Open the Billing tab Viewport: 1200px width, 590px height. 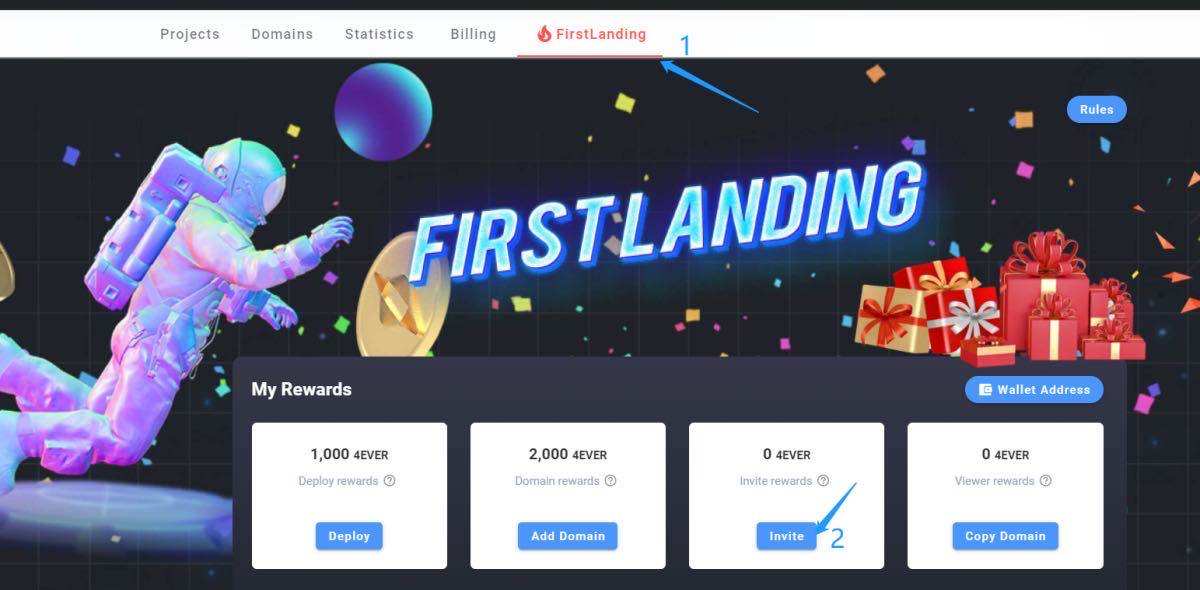[473, 34]
